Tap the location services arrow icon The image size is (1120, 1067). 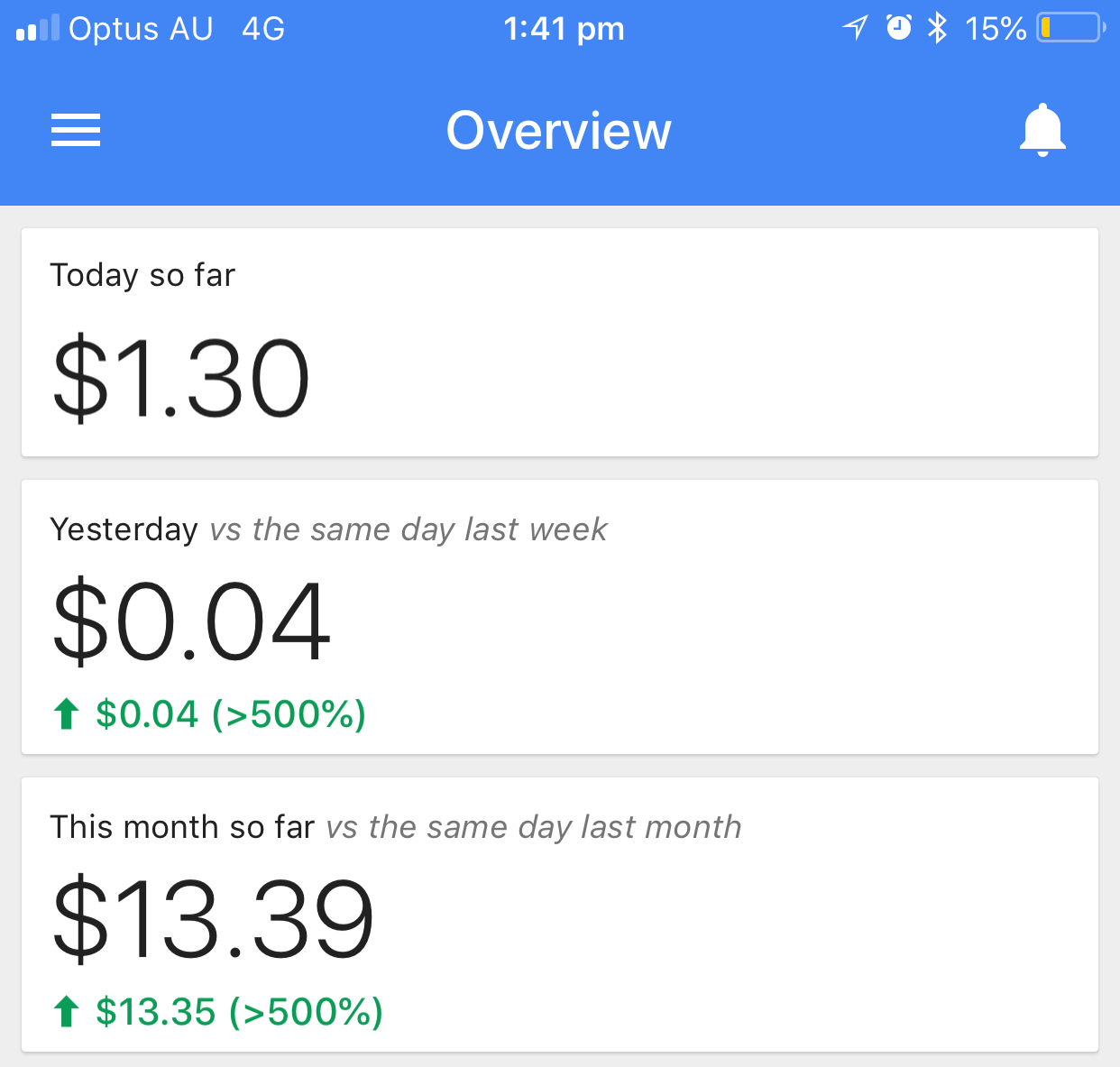855,28
